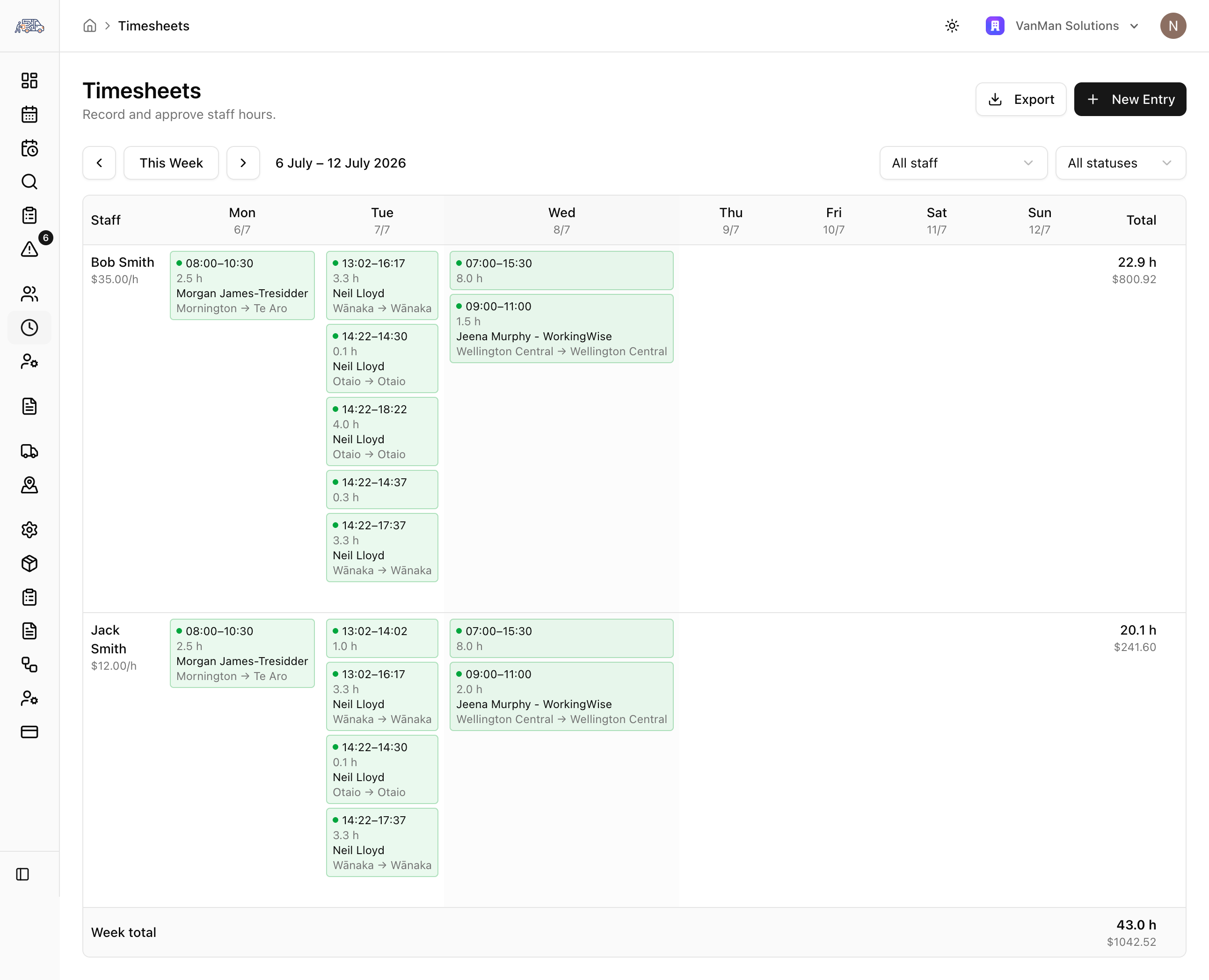Click the $1042.52 week total amount

click(x=1131, y=942)
